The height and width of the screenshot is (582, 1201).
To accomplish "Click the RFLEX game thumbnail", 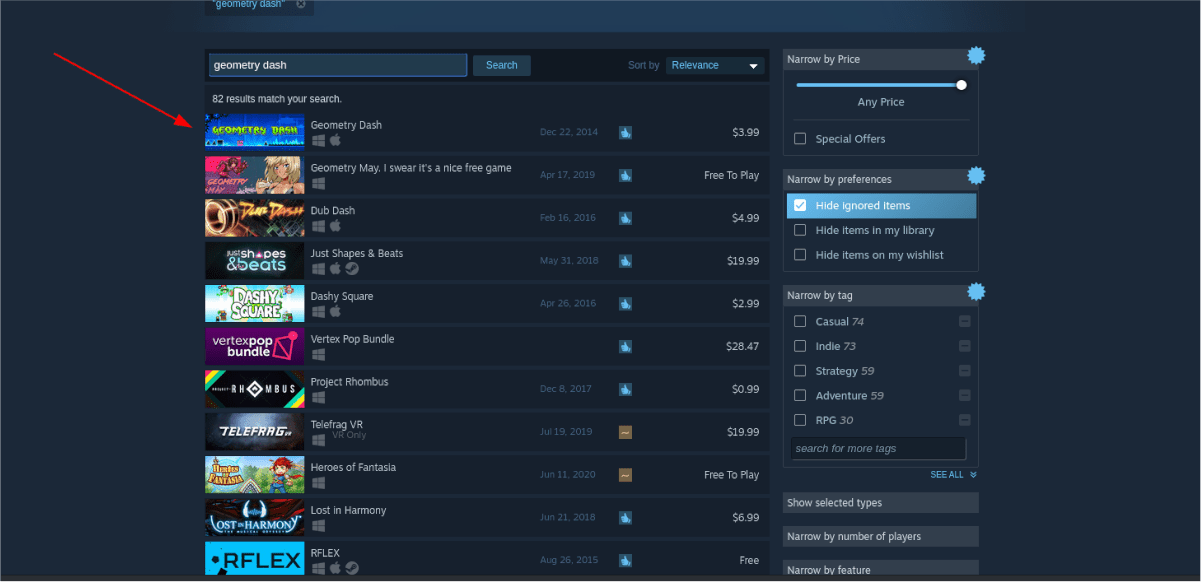I will tap(254, 559).
